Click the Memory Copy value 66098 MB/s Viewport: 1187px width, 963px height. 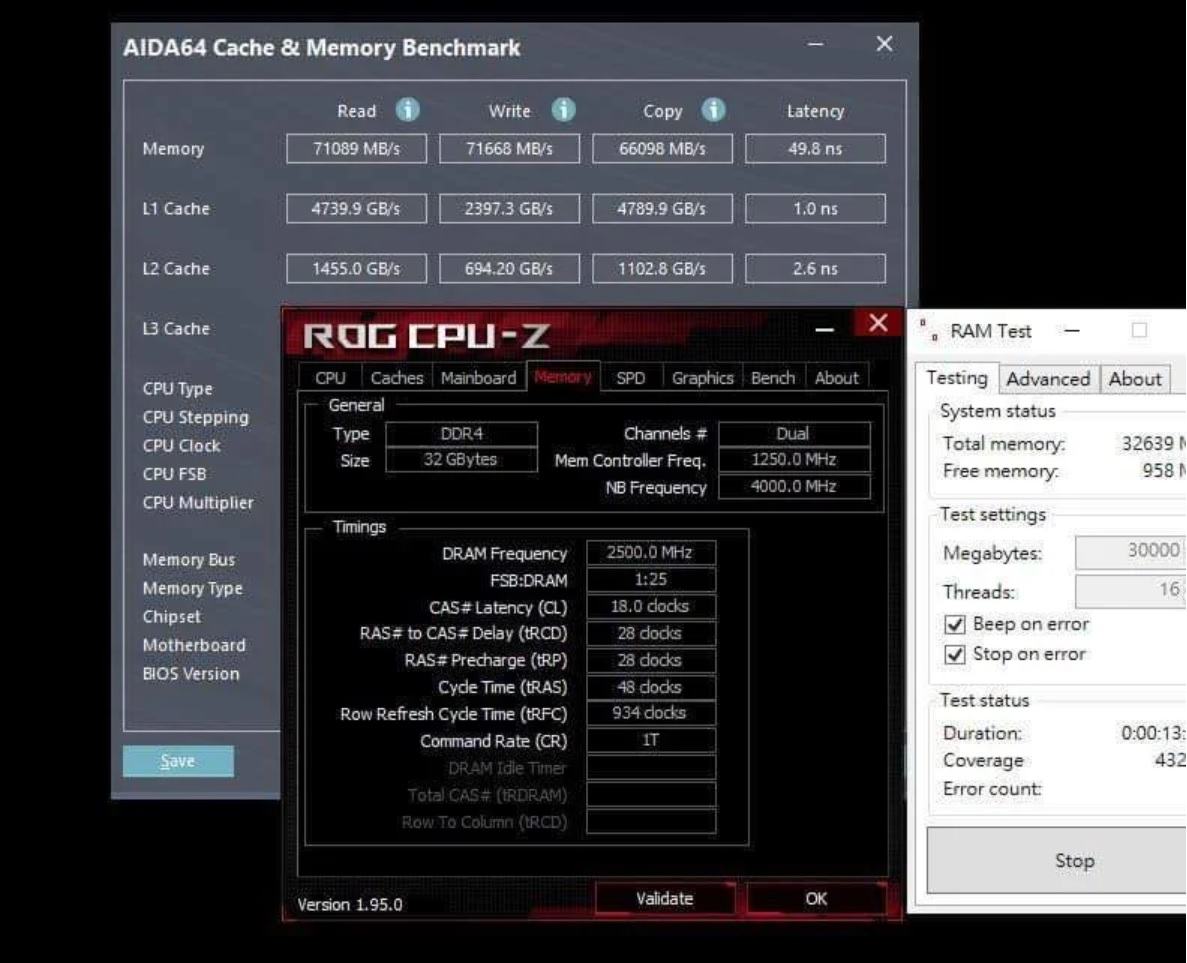(x=662, y=148)
